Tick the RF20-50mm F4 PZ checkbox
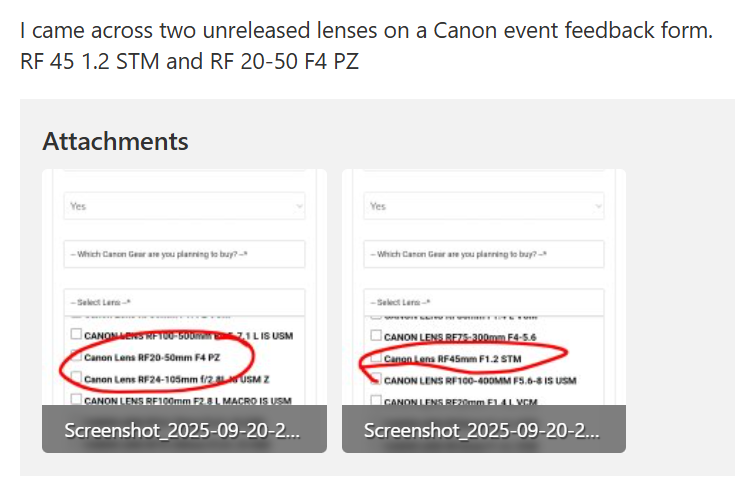 click(76, 356)
